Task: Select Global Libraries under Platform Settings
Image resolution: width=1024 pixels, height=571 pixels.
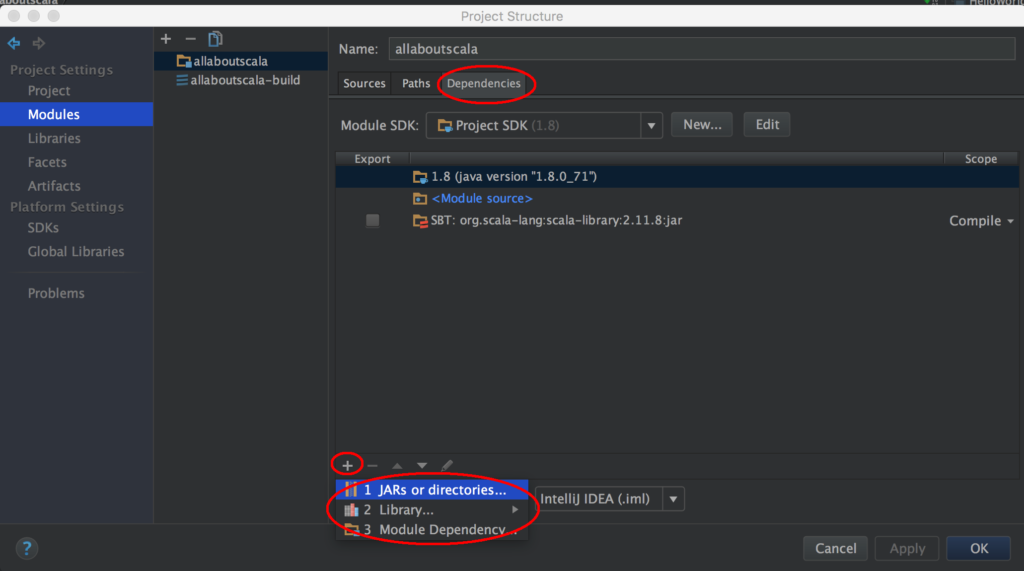Action: point(76,252)
